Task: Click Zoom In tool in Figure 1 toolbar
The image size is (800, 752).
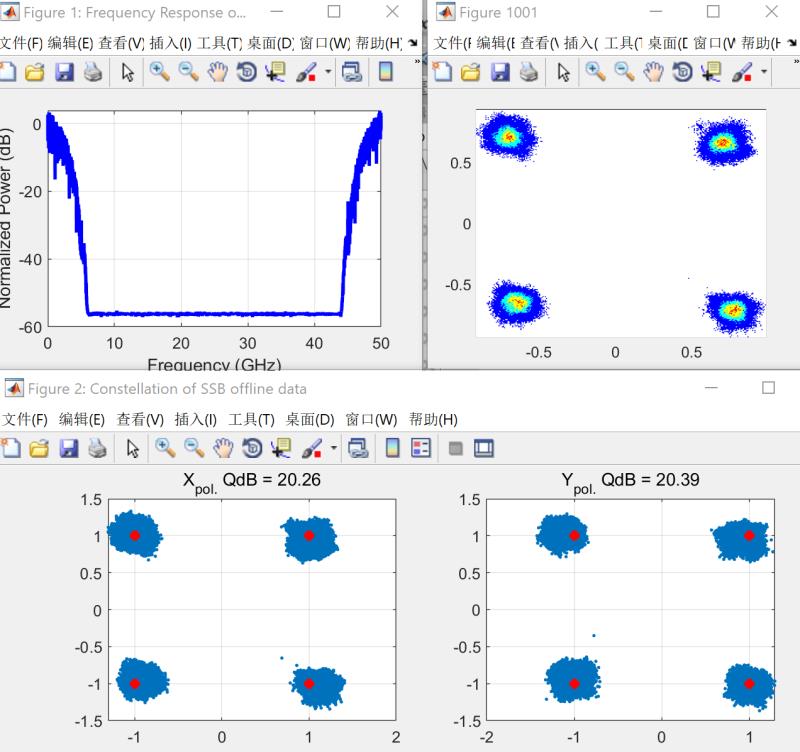Action: point(159,72)
